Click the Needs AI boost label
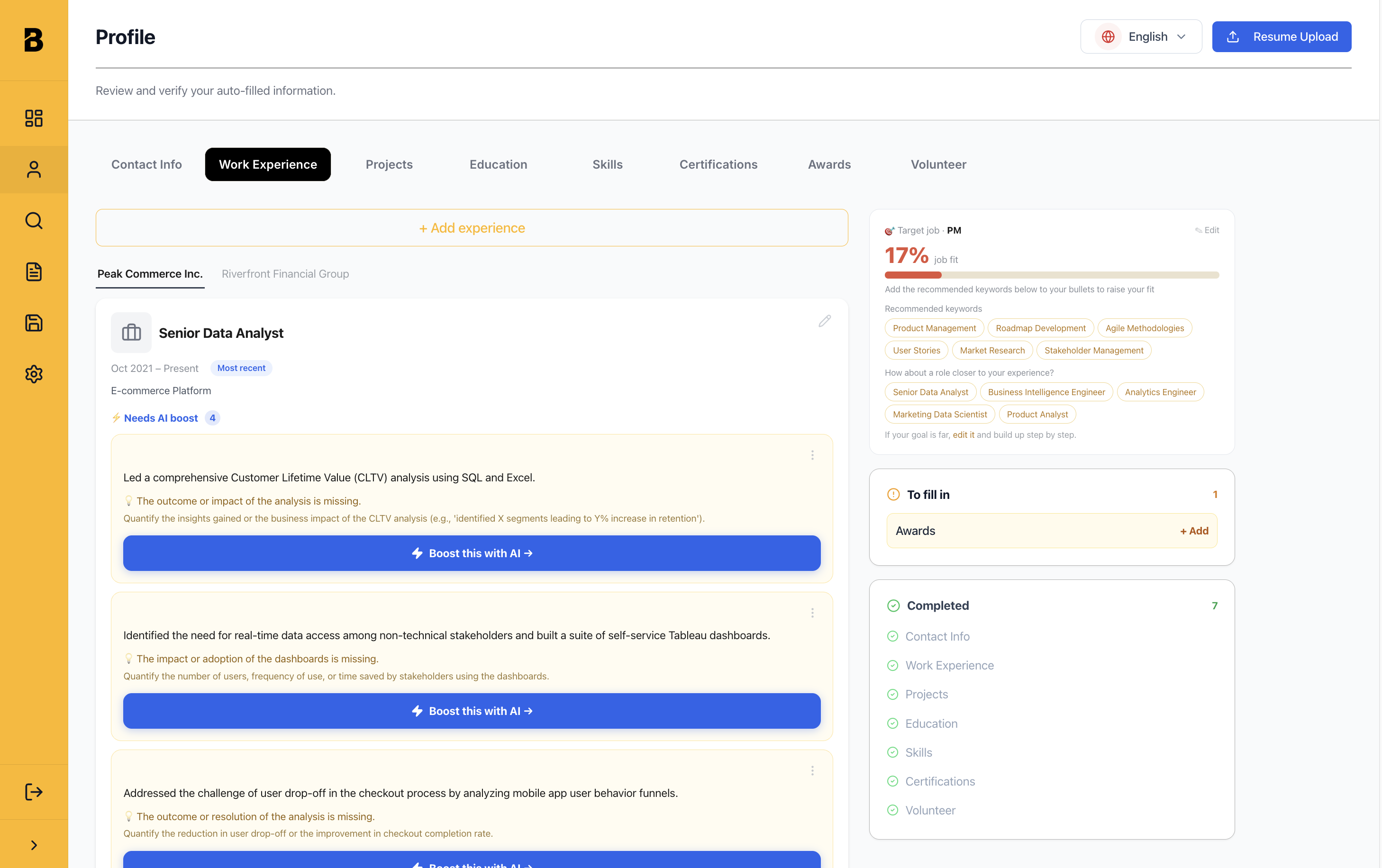Viewport: 1382px width, 868px height. (161, 417)
